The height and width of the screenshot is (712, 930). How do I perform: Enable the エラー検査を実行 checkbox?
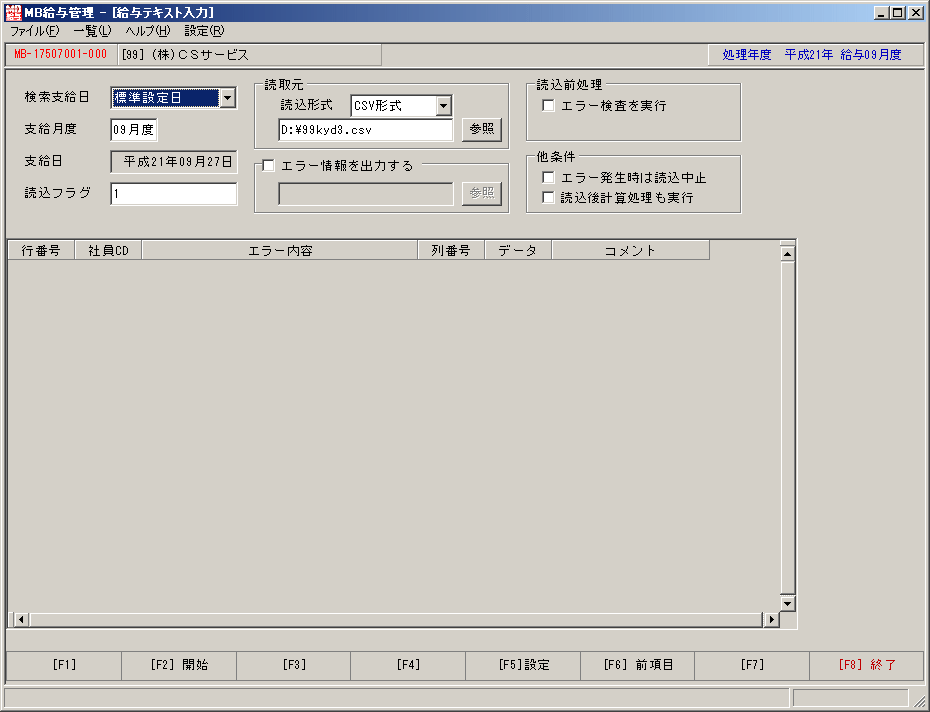pos(549,106)
